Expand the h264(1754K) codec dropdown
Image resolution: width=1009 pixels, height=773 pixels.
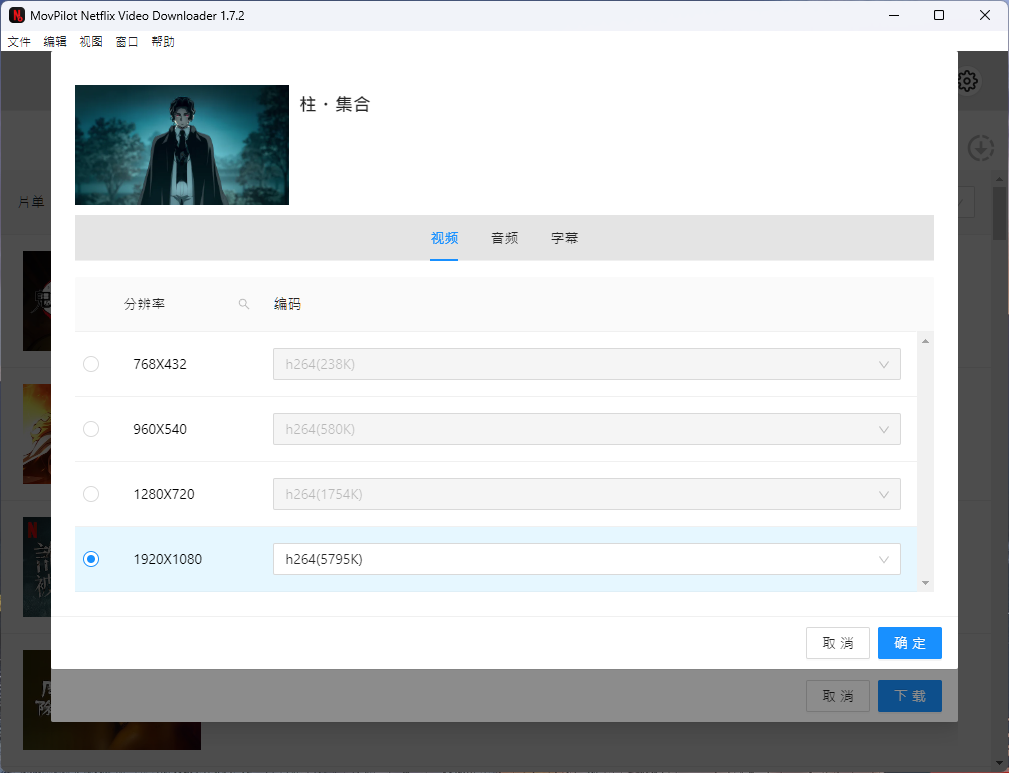pos(586,494)
